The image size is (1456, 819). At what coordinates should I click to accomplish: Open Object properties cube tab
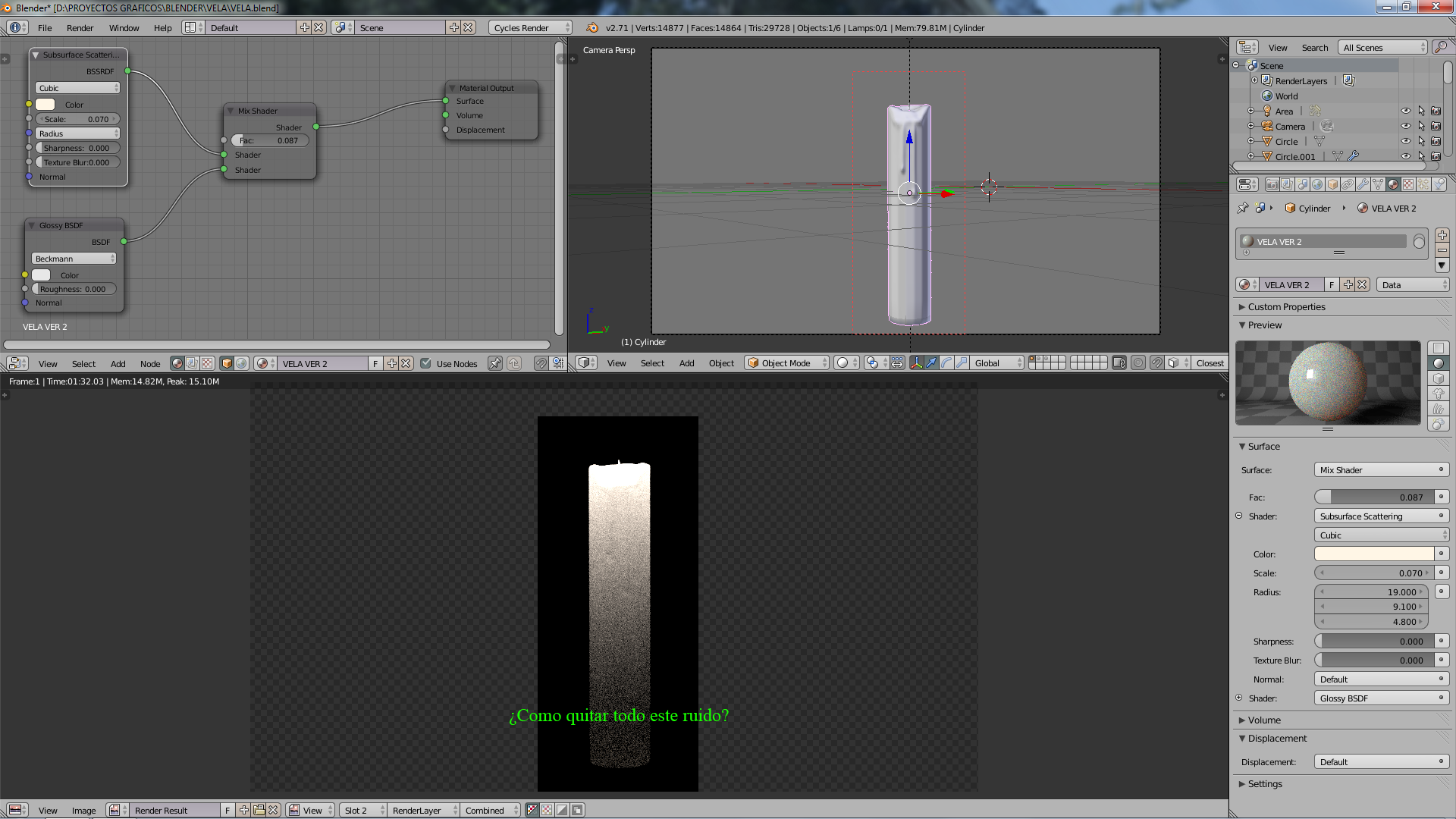coord(1332,184)
